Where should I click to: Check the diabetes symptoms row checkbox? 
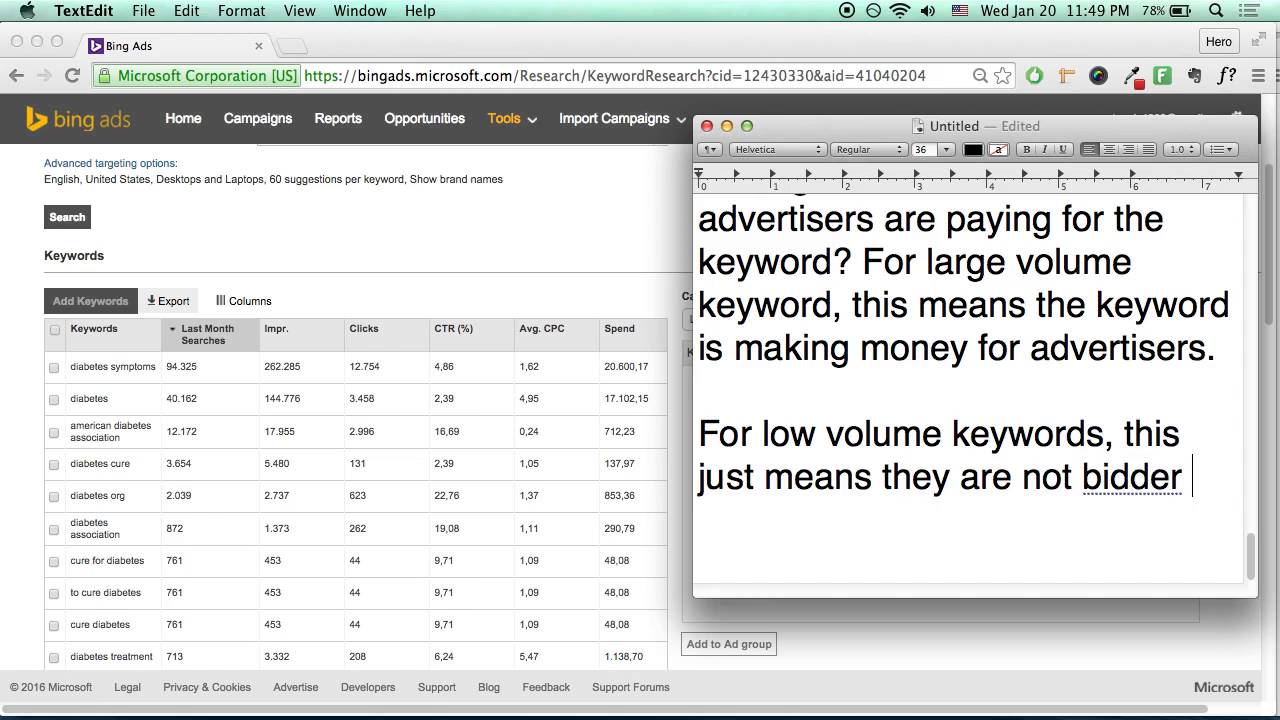54,368
